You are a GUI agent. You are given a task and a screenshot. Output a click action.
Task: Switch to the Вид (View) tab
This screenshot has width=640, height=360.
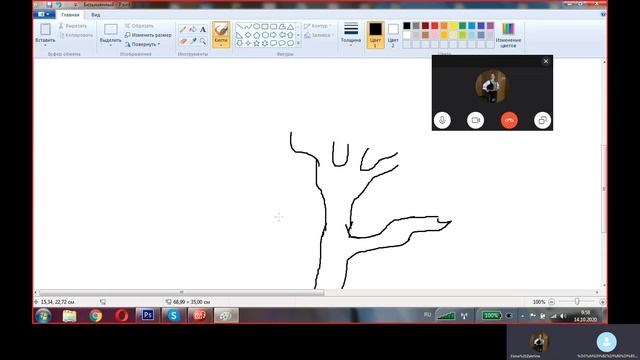click(x=96, y=15)
